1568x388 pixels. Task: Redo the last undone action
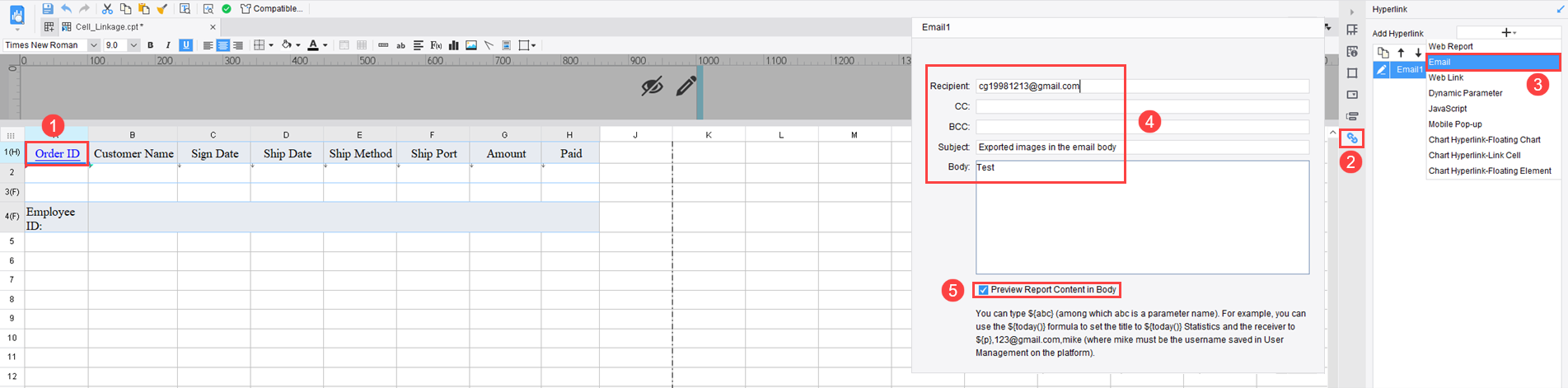(x=84, y=8)
